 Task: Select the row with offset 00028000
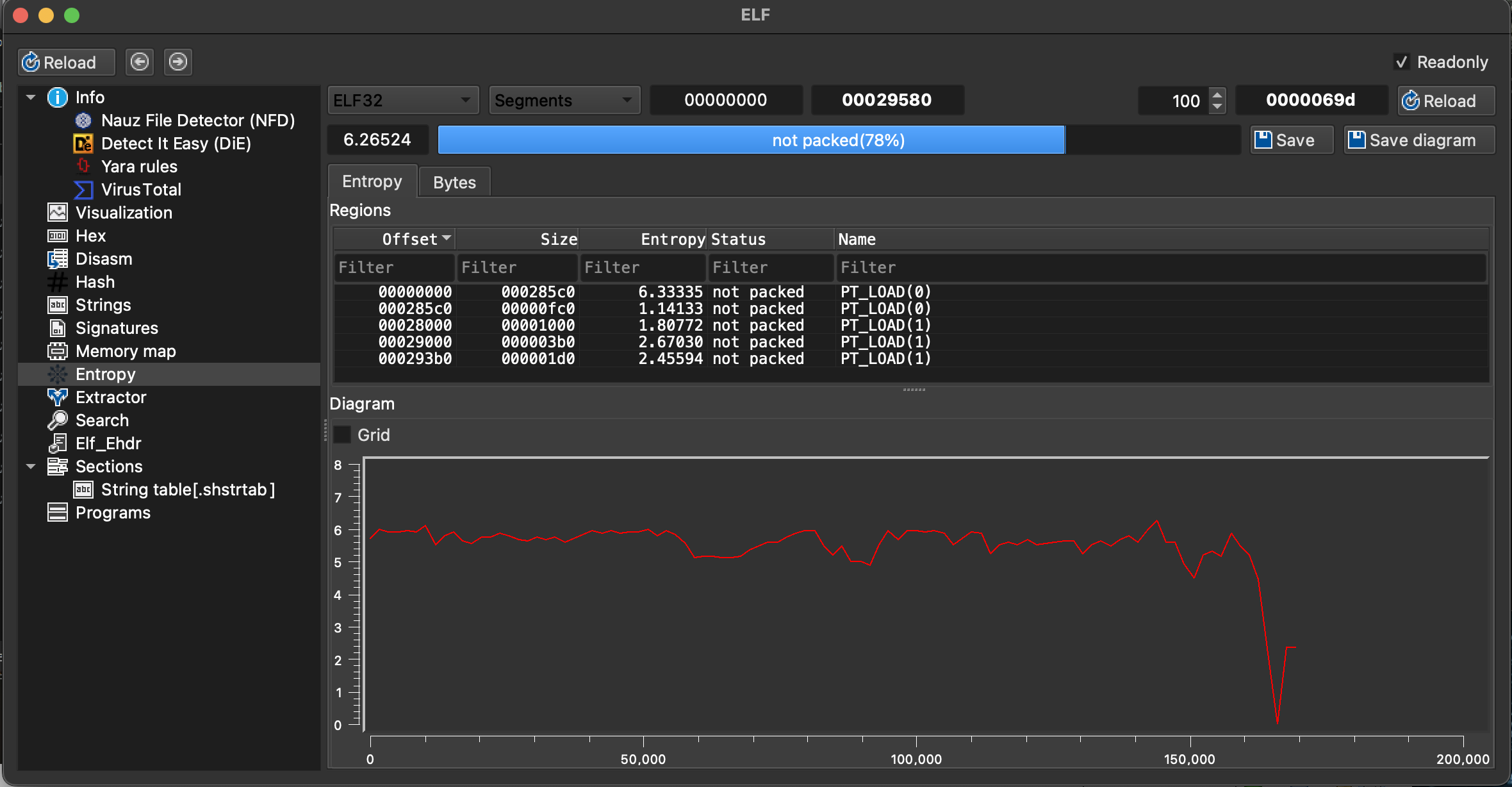[x=911, y=326]
